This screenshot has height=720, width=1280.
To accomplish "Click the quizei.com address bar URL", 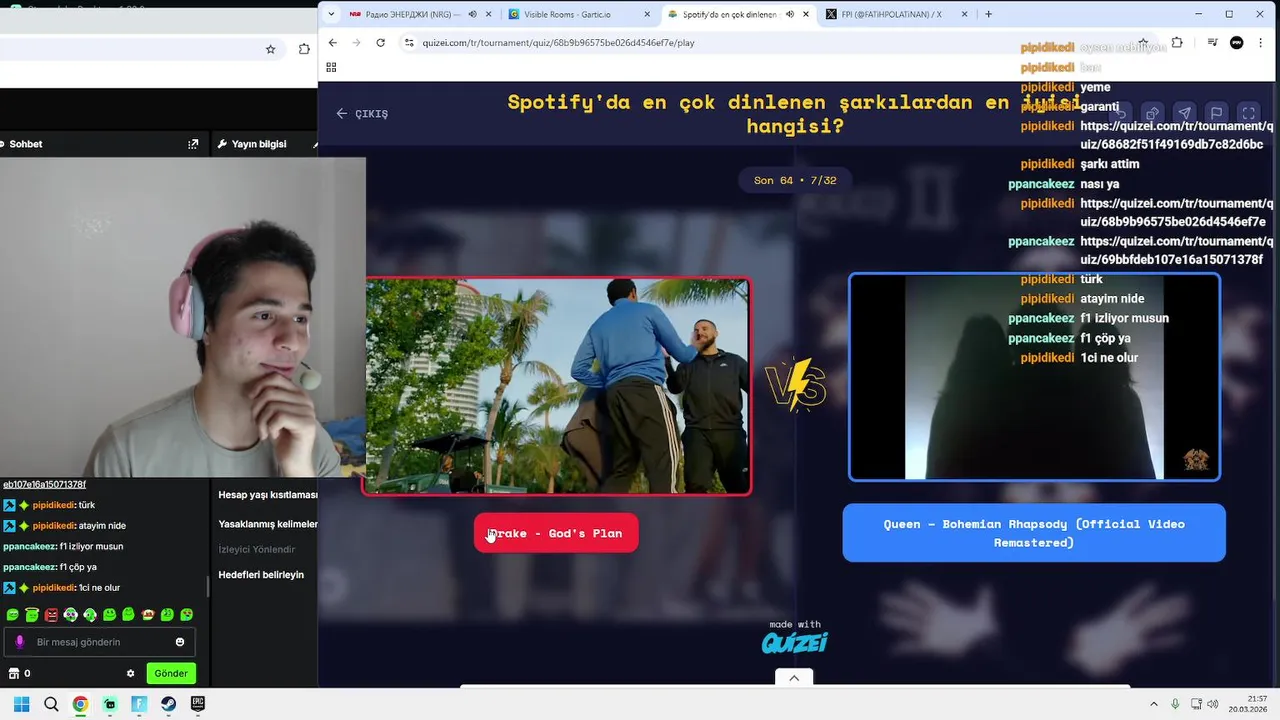I will coord(558,42).
